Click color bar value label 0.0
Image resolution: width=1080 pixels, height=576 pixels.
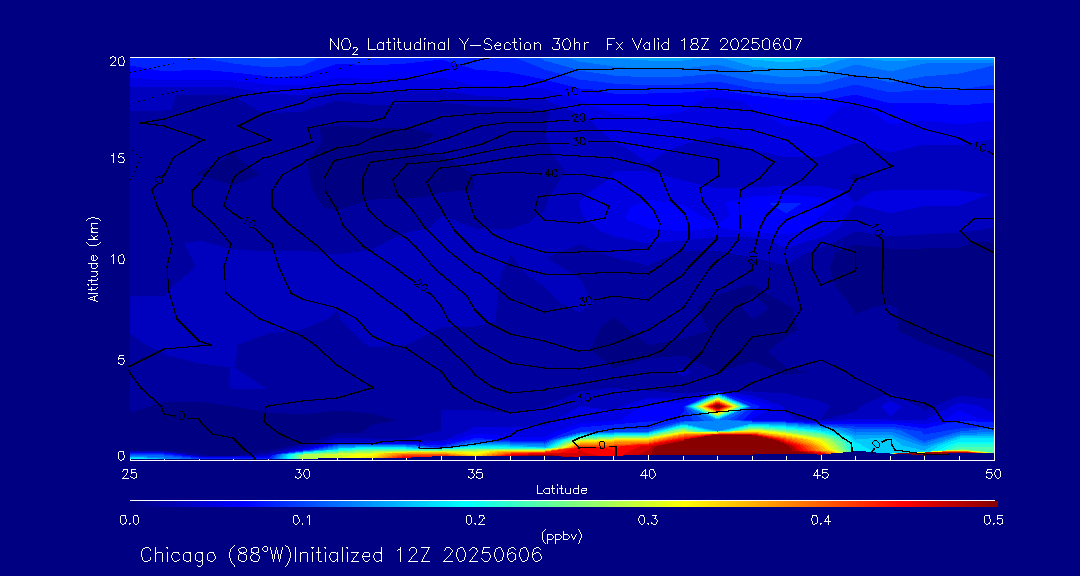pyautogui.click(x=129, y=521)
